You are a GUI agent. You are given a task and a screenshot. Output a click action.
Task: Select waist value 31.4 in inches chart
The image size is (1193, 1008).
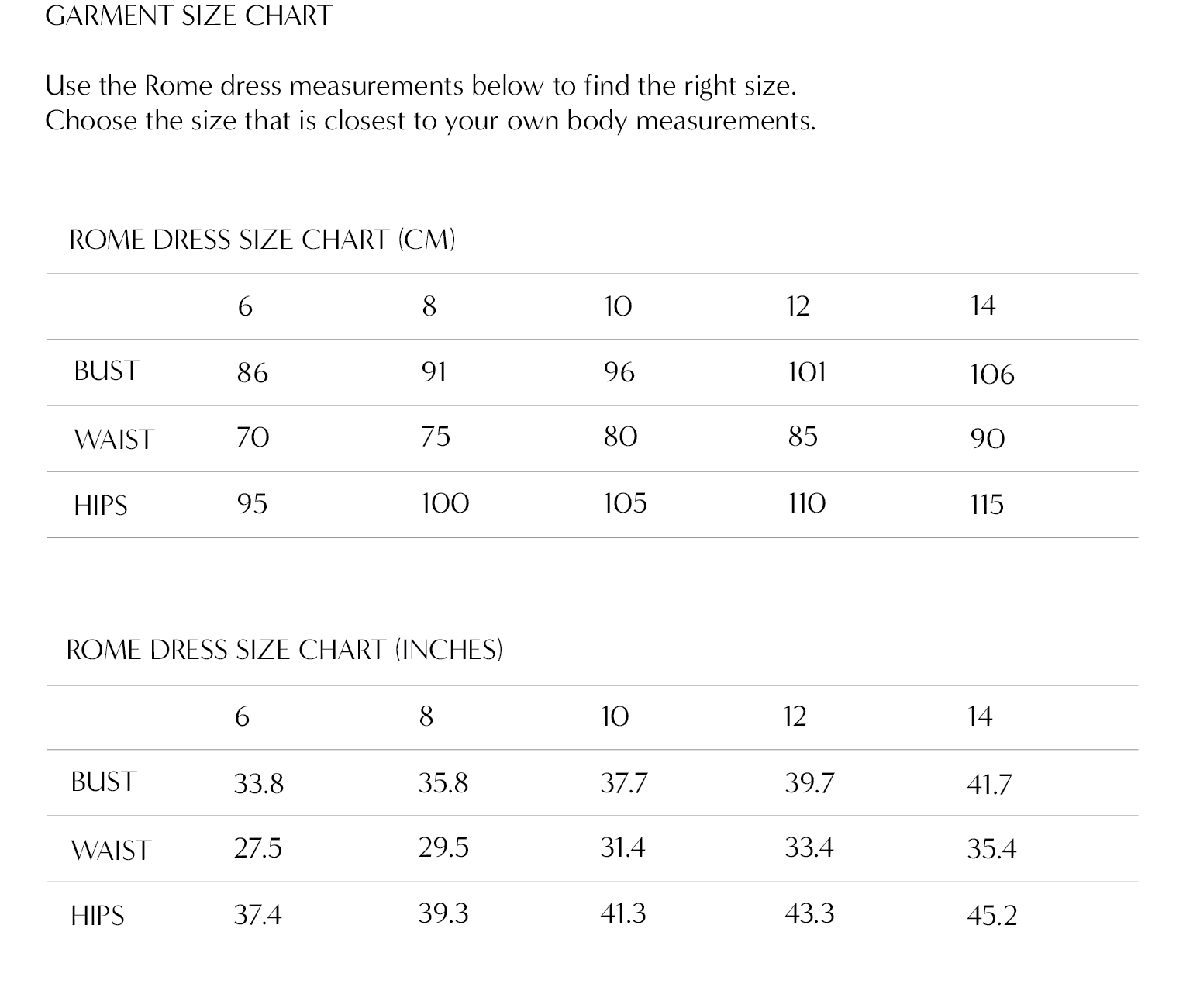pos(622,847)
